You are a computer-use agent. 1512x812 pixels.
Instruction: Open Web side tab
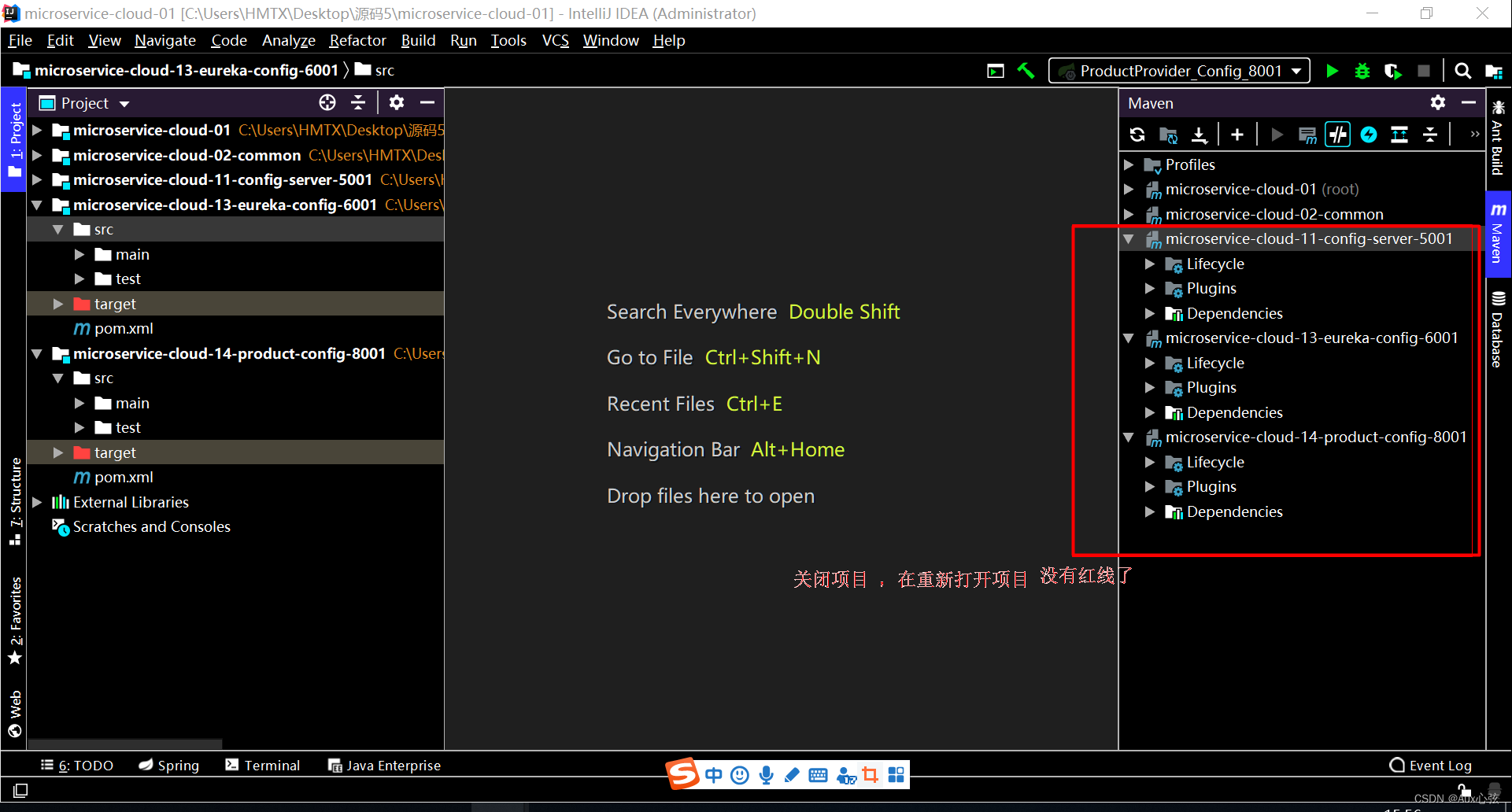point(15,714)
